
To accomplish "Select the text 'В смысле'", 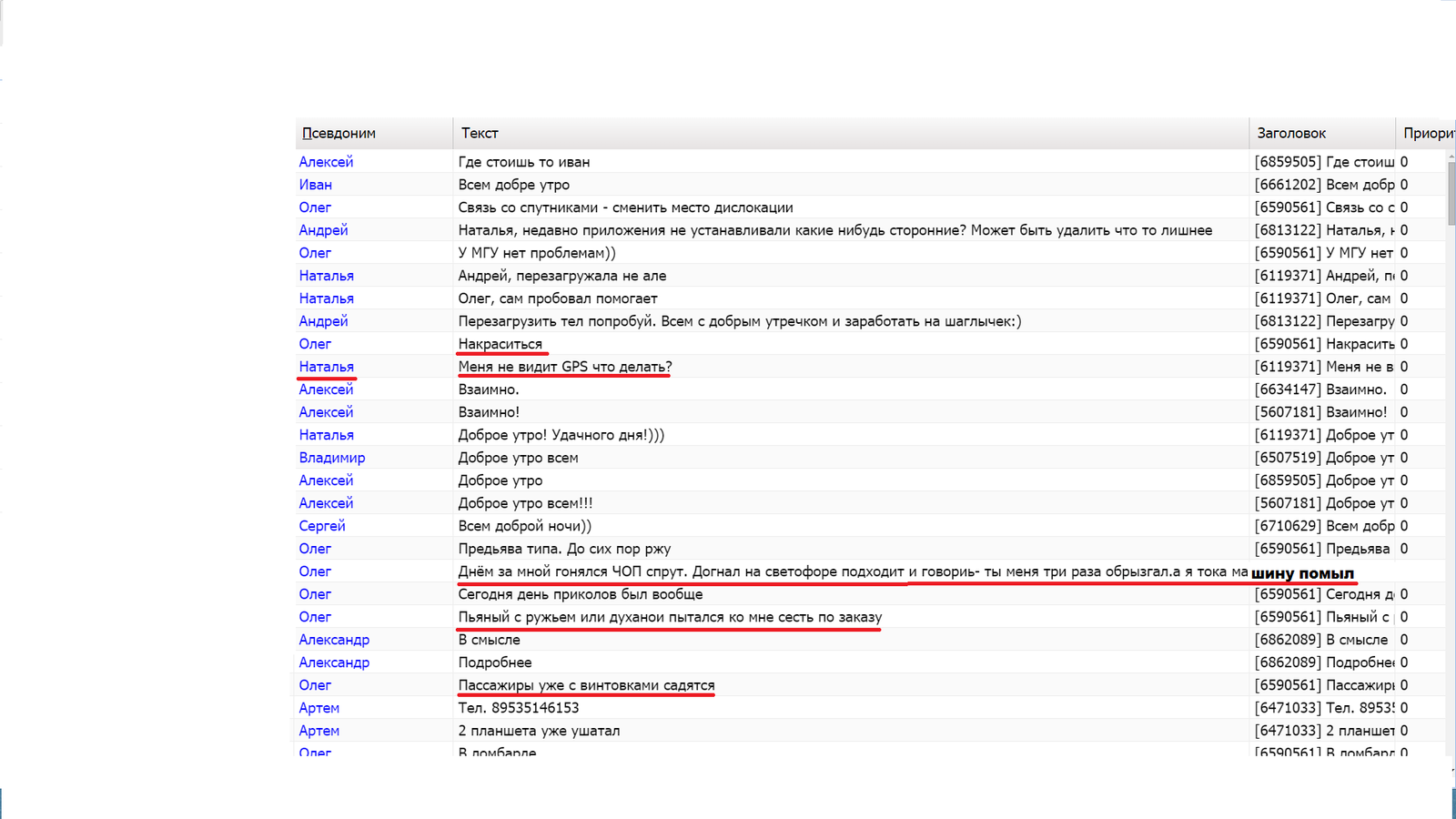I will coord(490,640).
